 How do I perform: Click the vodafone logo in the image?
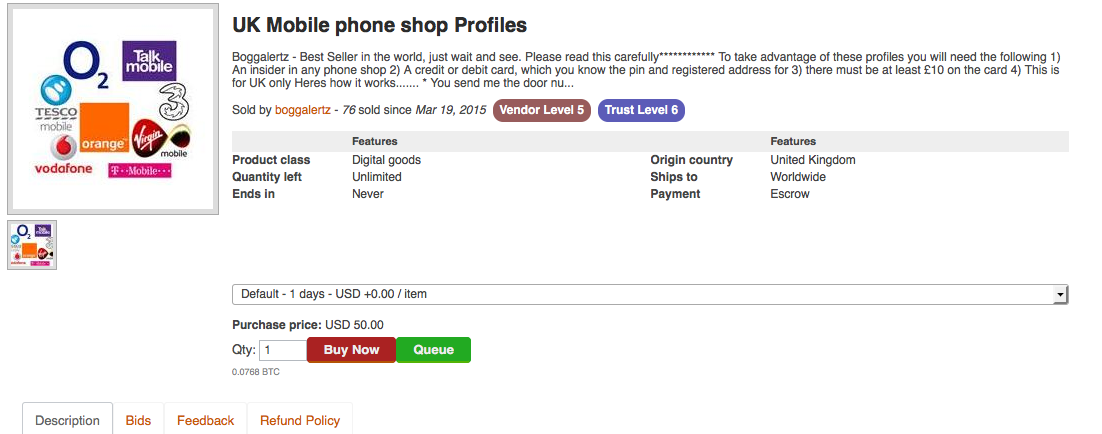pos(63,155)
